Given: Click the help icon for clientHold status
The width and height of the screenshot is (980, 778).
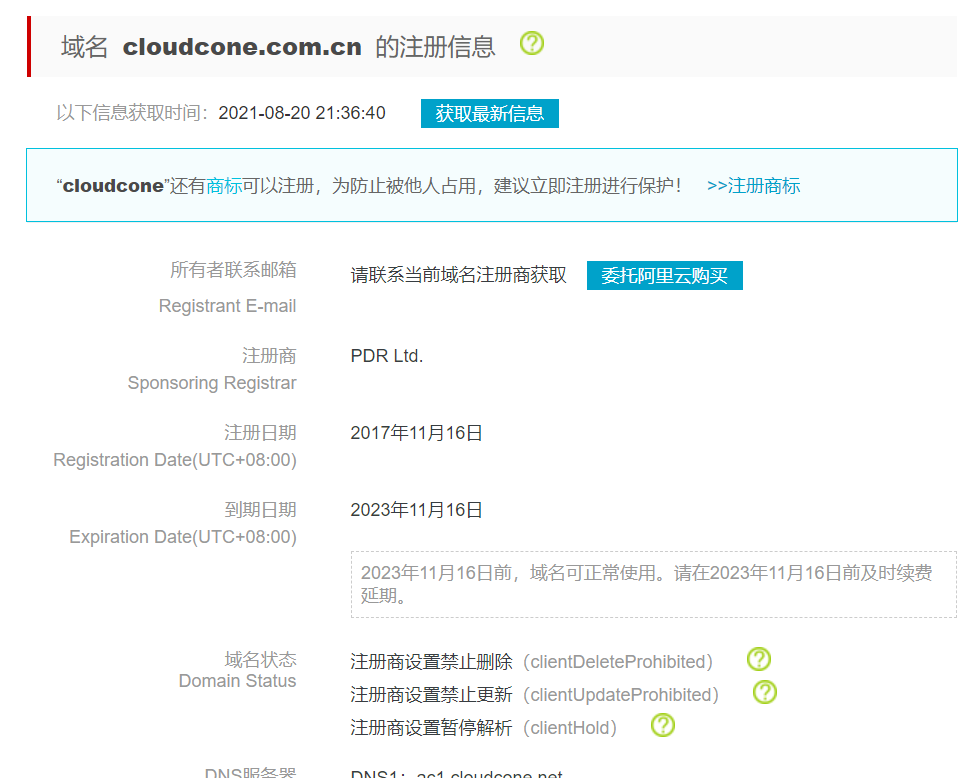Looking at the screenshot, I should click(x=662, y=726).
